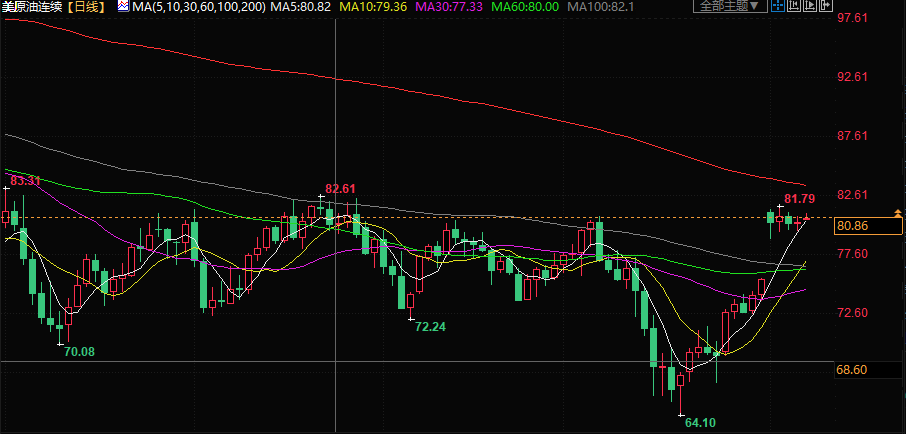Click the 82.61 peak price label

[x=340, y=188]
